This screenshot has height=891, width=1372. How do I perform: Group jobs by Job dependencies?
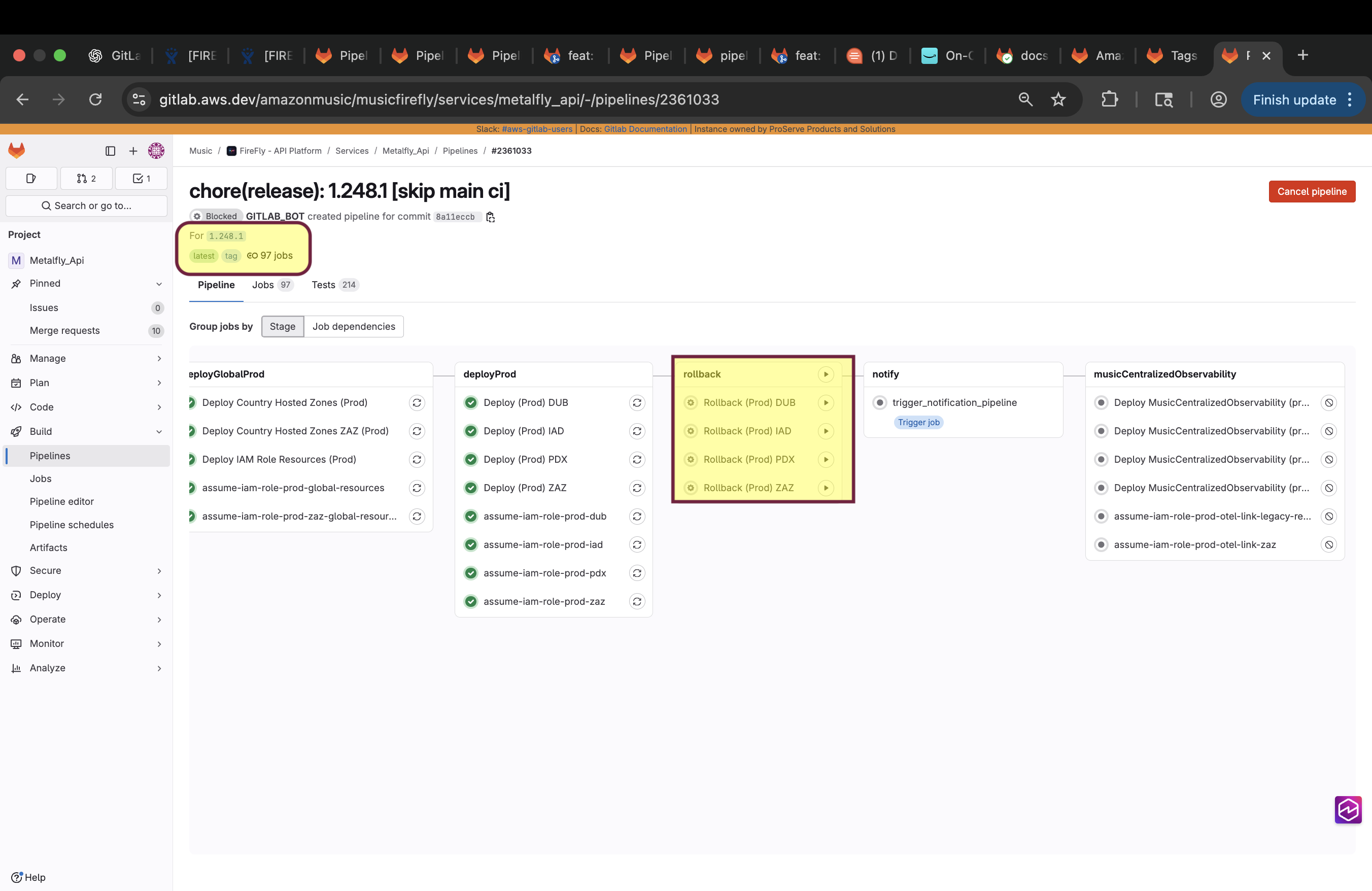coord(353,326)
